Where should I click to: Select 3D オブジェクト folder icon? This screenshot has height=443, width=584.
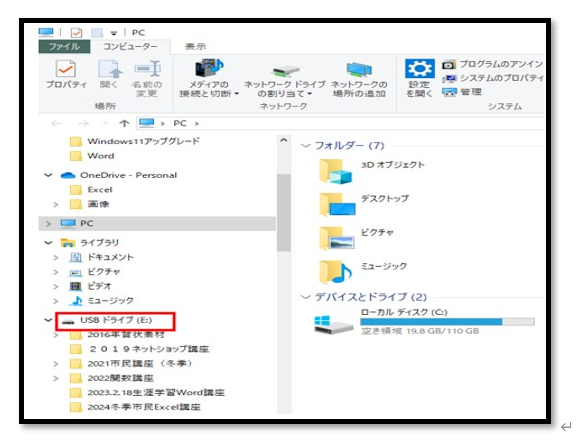tap(335, 171)
